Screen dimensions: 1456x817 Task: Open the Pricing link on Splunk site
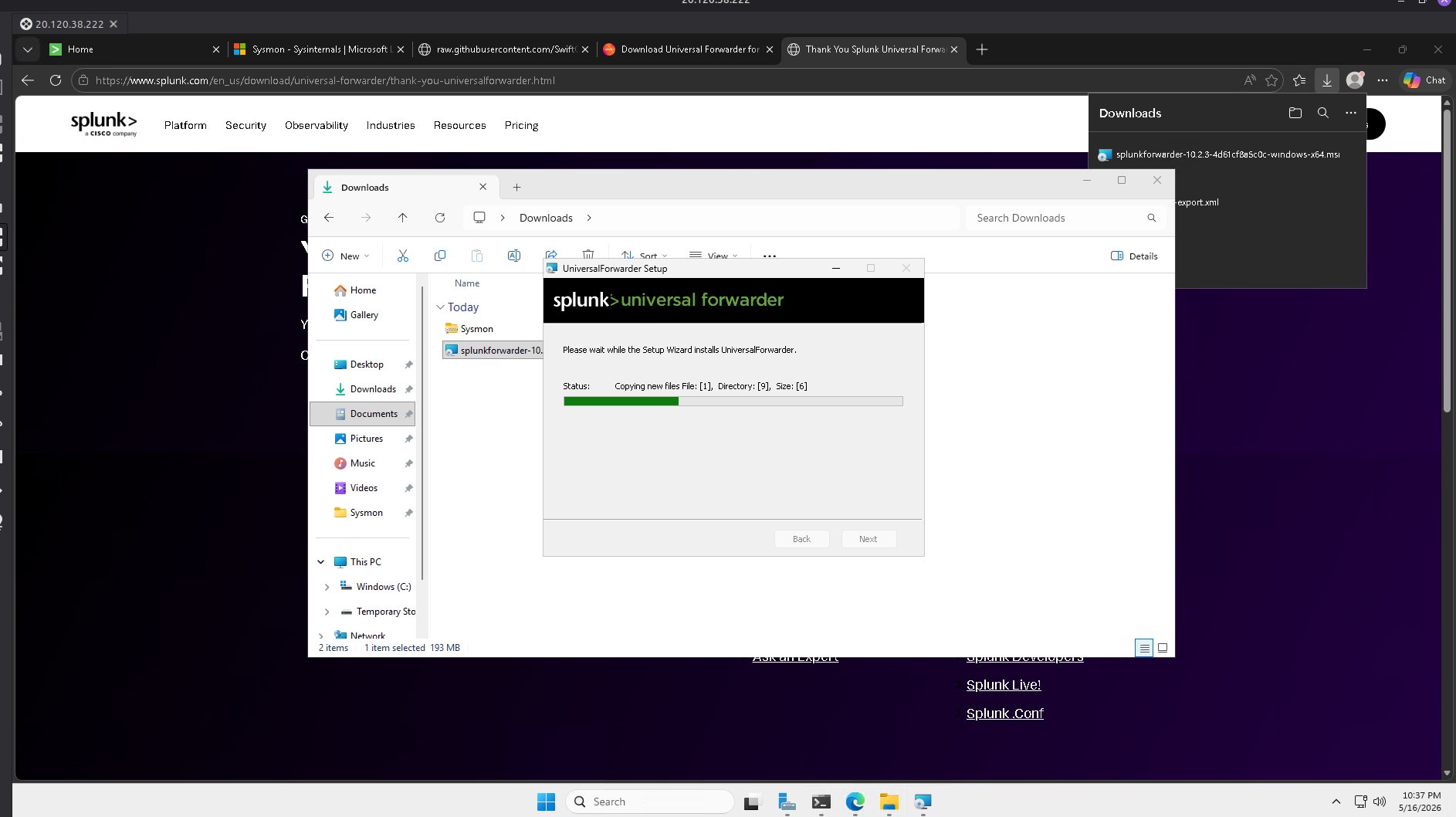click(x=522, y=125)
